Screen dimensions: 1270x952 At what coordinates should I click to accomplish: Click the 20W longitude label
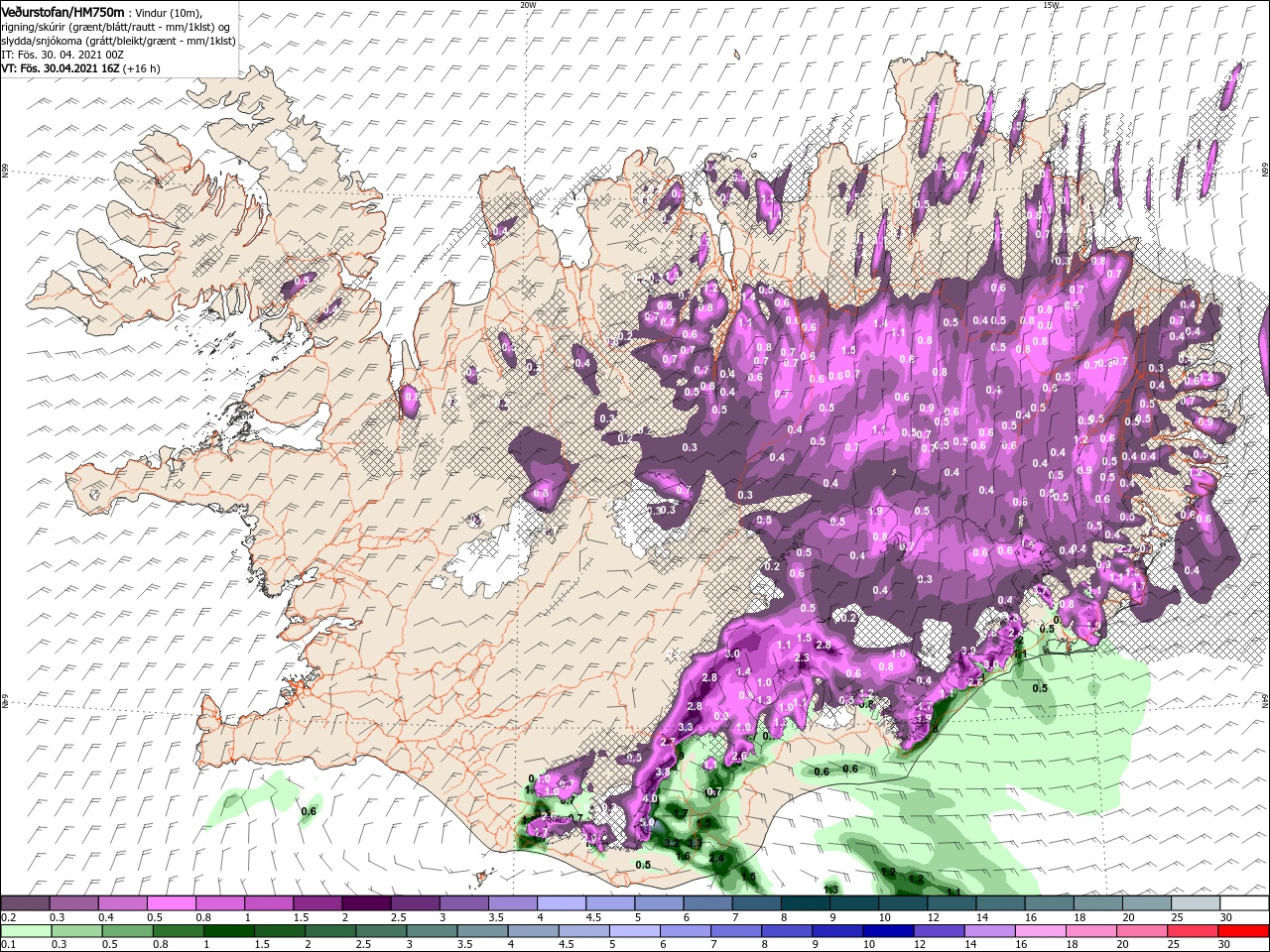point(528,5)
